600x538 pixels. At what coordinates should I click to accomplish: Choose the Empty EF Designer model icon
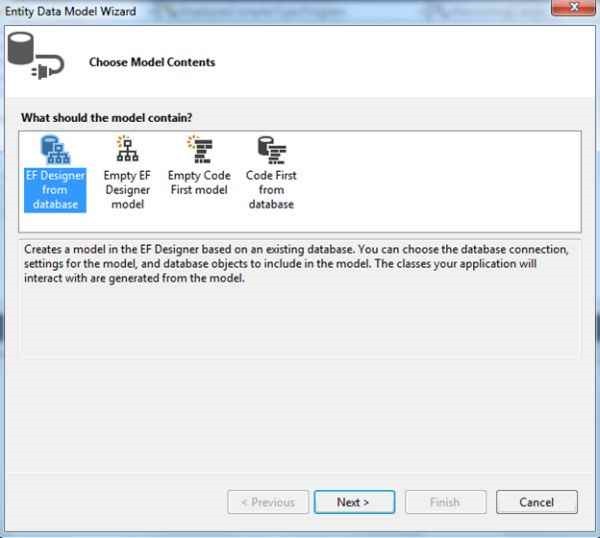[127, 148]
